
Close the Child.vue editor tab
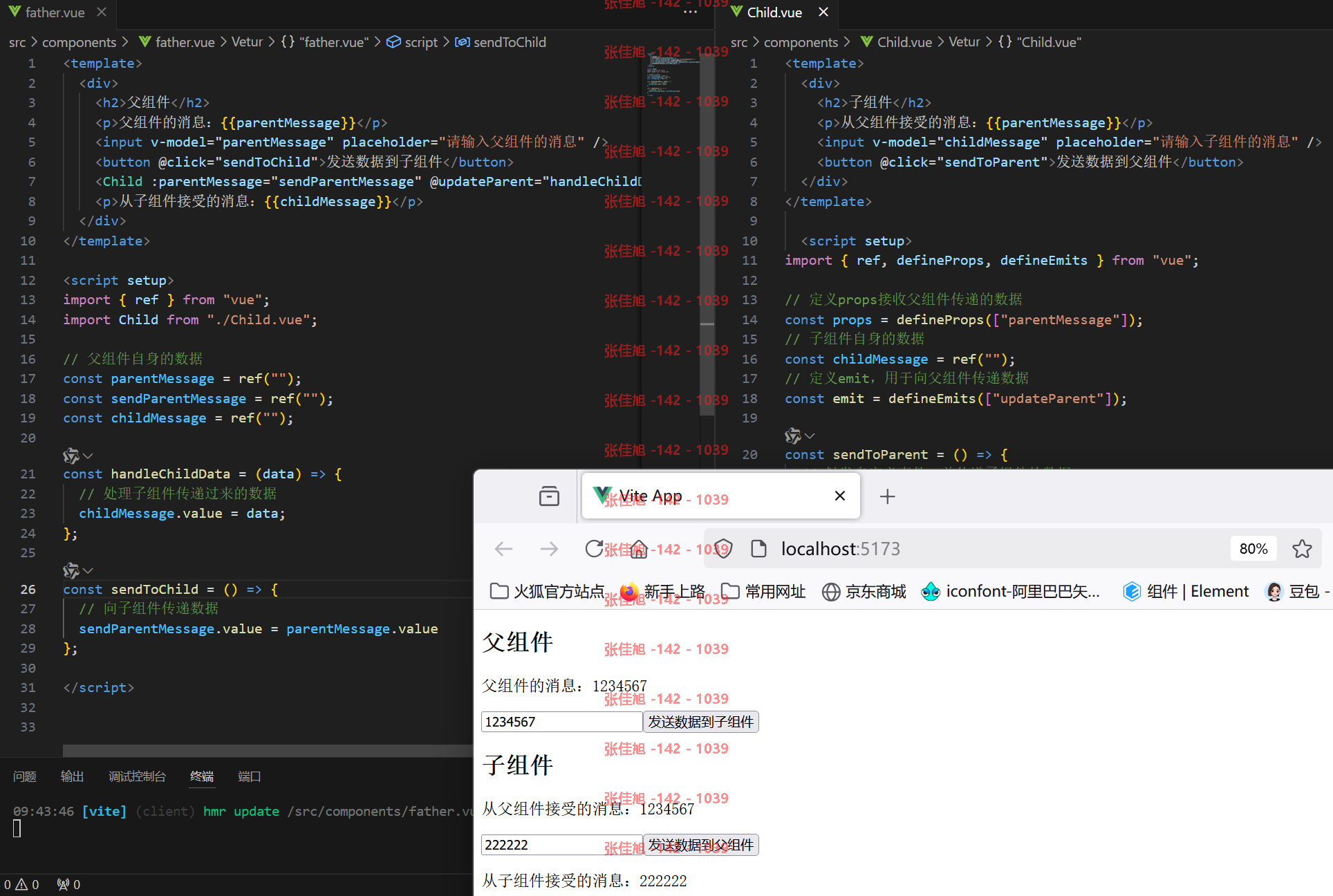(823, 12)
